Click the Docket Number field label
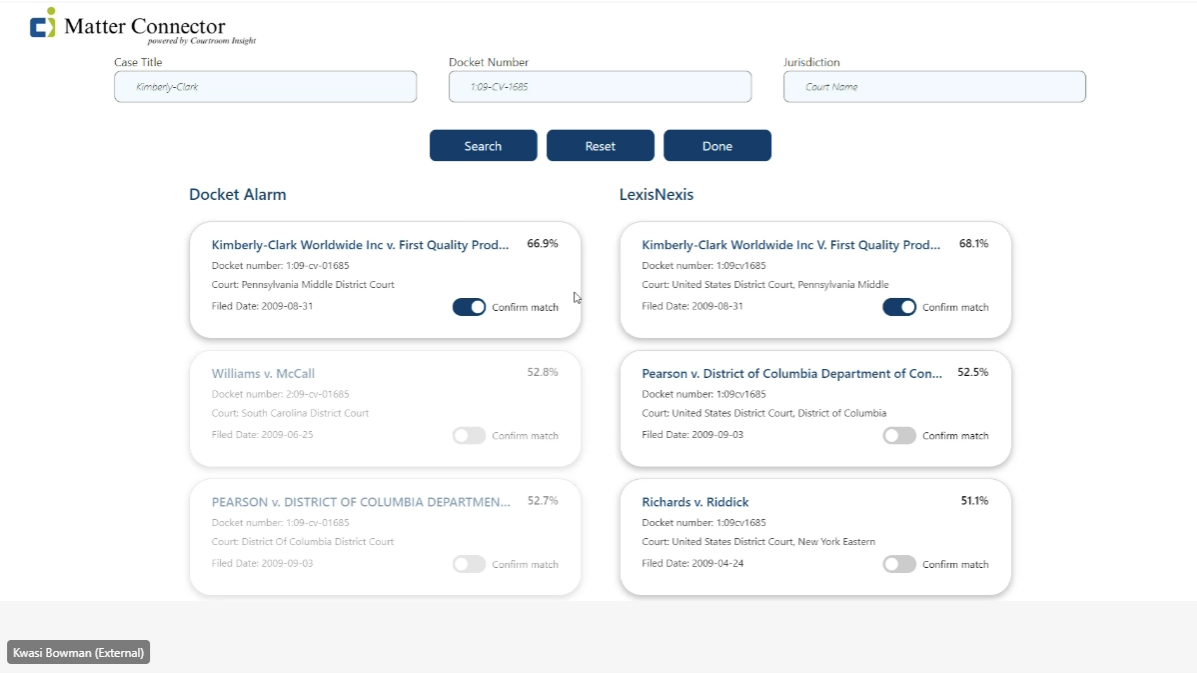This screenshot has width=1197, height=673. (489, 62)
